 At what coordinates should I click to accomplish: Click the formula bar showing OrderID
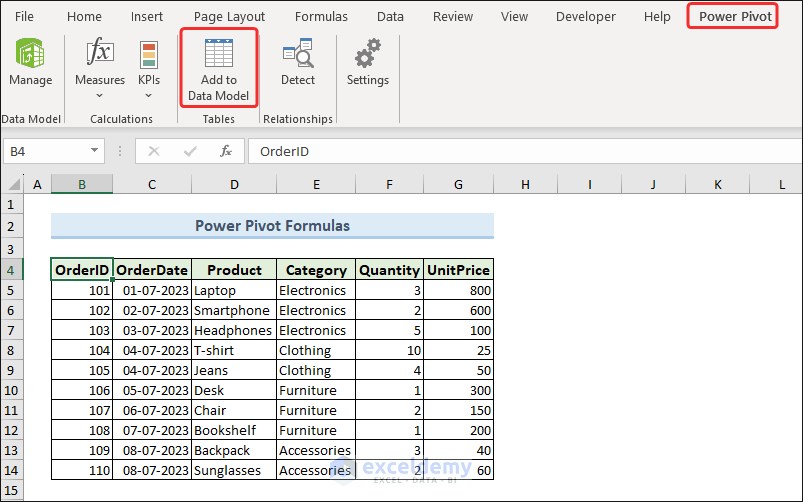click(x=525, y=151)
